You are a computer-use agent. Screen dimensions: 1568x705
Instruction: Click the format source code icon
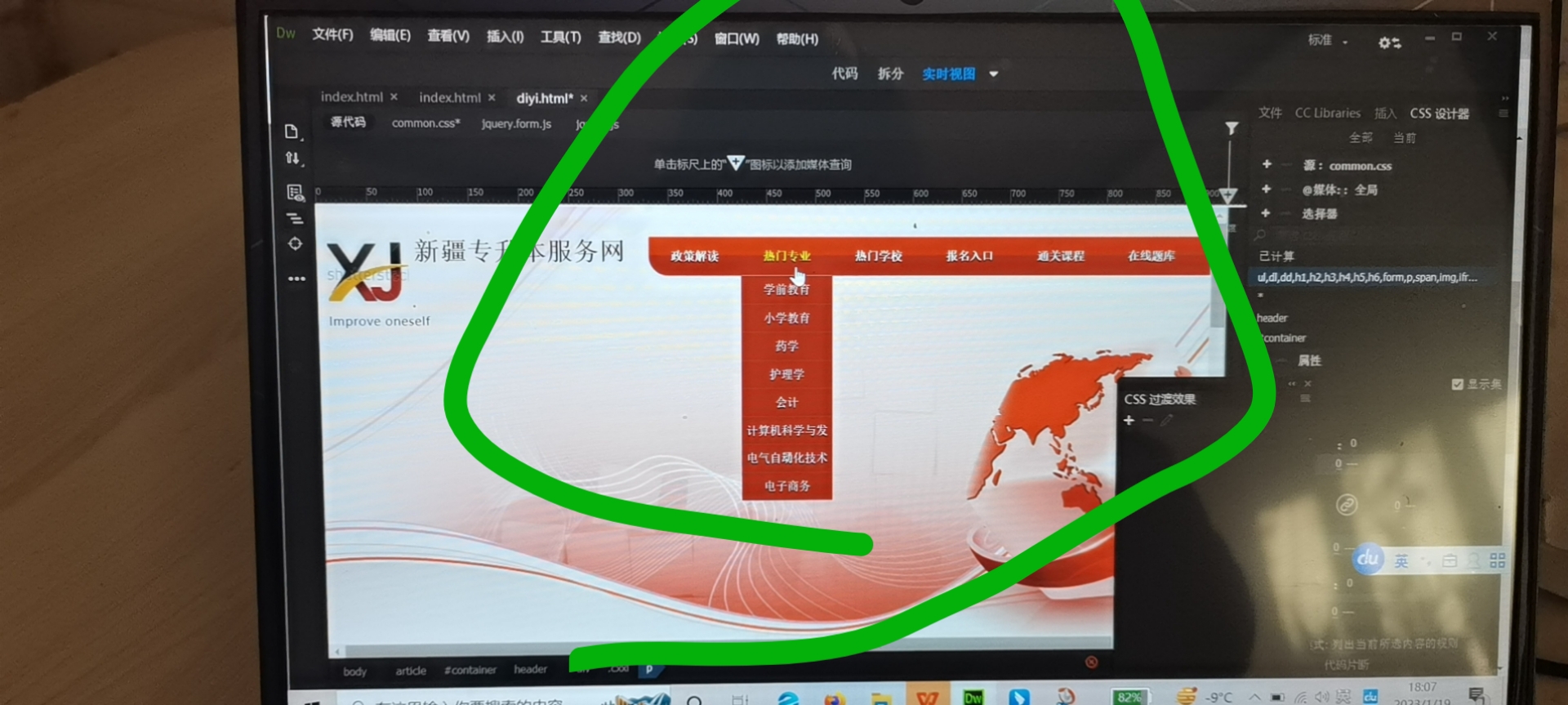point(295,219)
